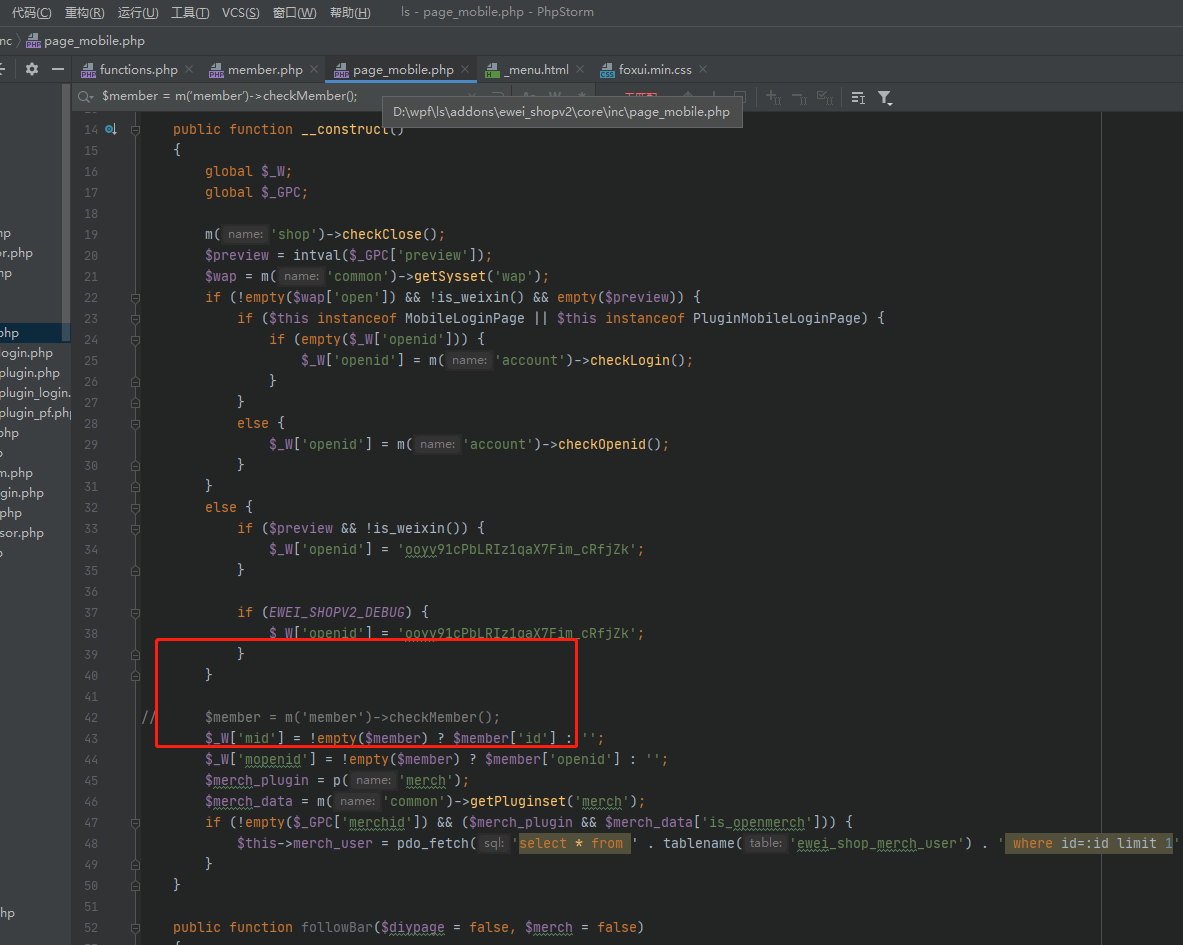Click the find input with $member text
This screenshot has width=1183, height=945.
[x=229, y=96]
